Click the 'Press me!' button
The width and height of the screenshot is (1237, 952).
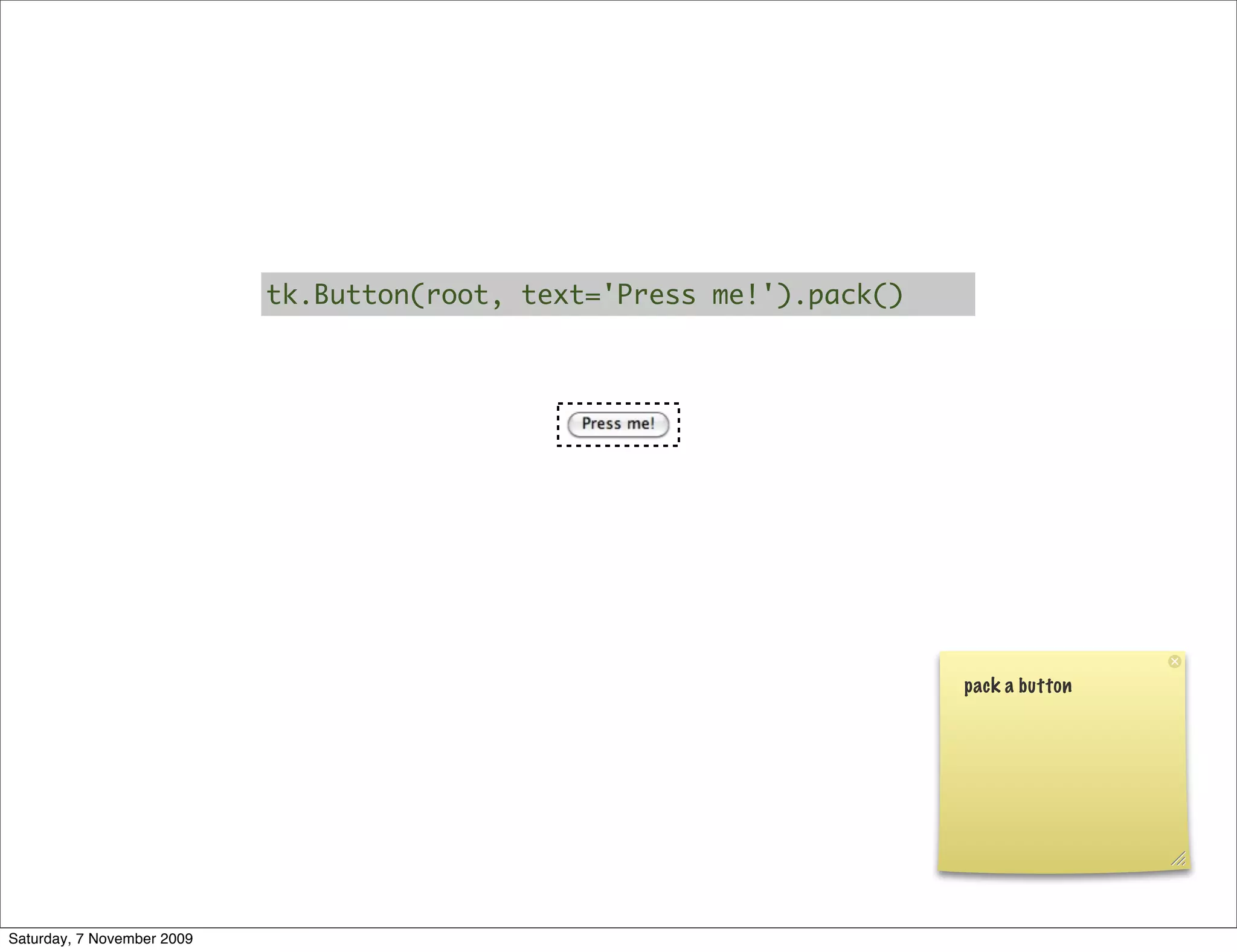pos(618,424)
